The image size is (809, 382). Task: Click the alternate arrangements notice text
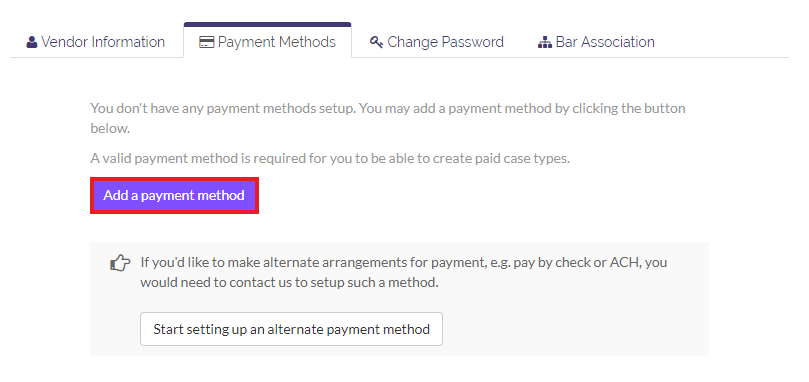pos(403,272)
